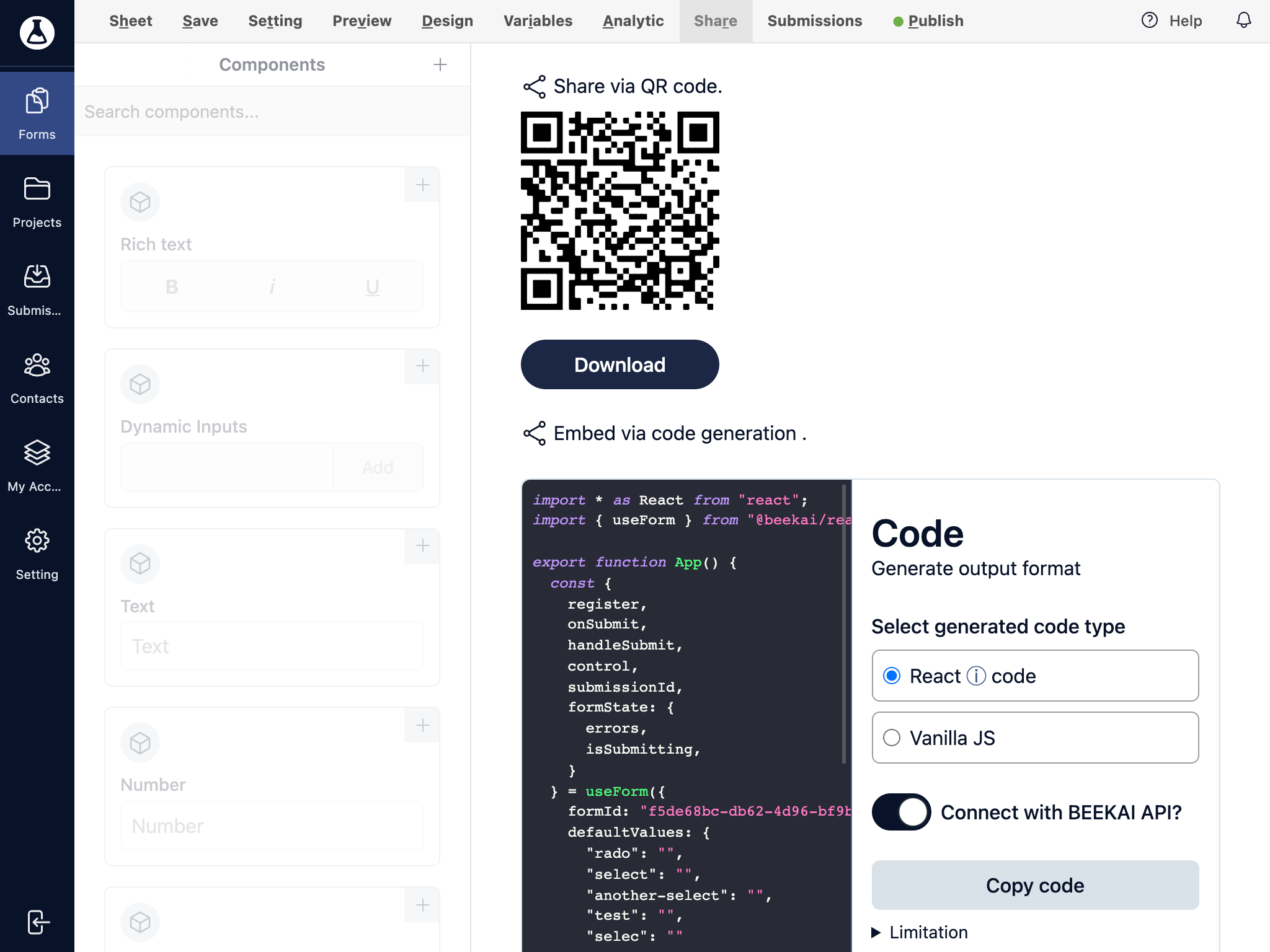Open the Design tab
The width and height of the screenshot is (1270, 952).
pyautogui.click(x=448, y=21)
